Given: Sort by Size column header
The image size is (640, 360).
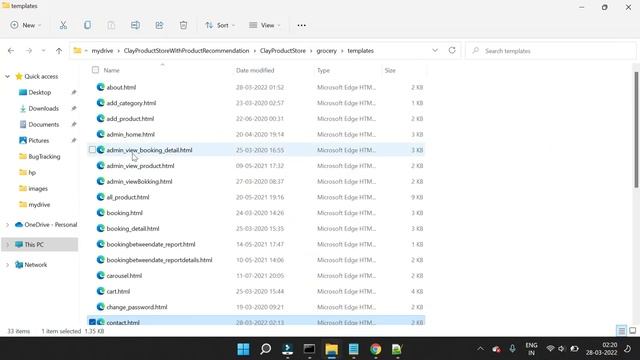Looking at the screenshot, I should [390, 70].
